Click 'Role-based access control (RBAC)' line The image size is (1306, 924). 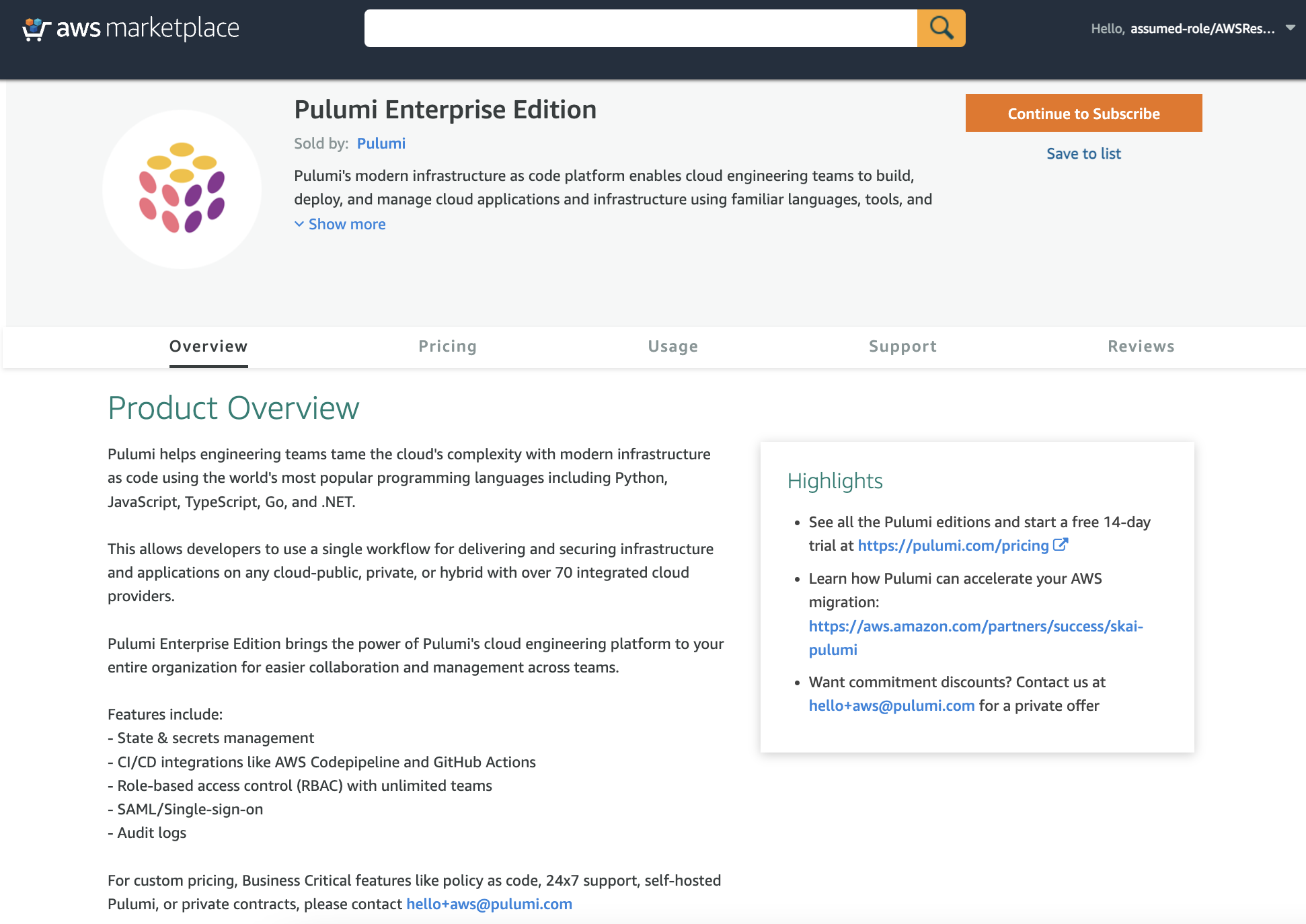click(300, 785)
